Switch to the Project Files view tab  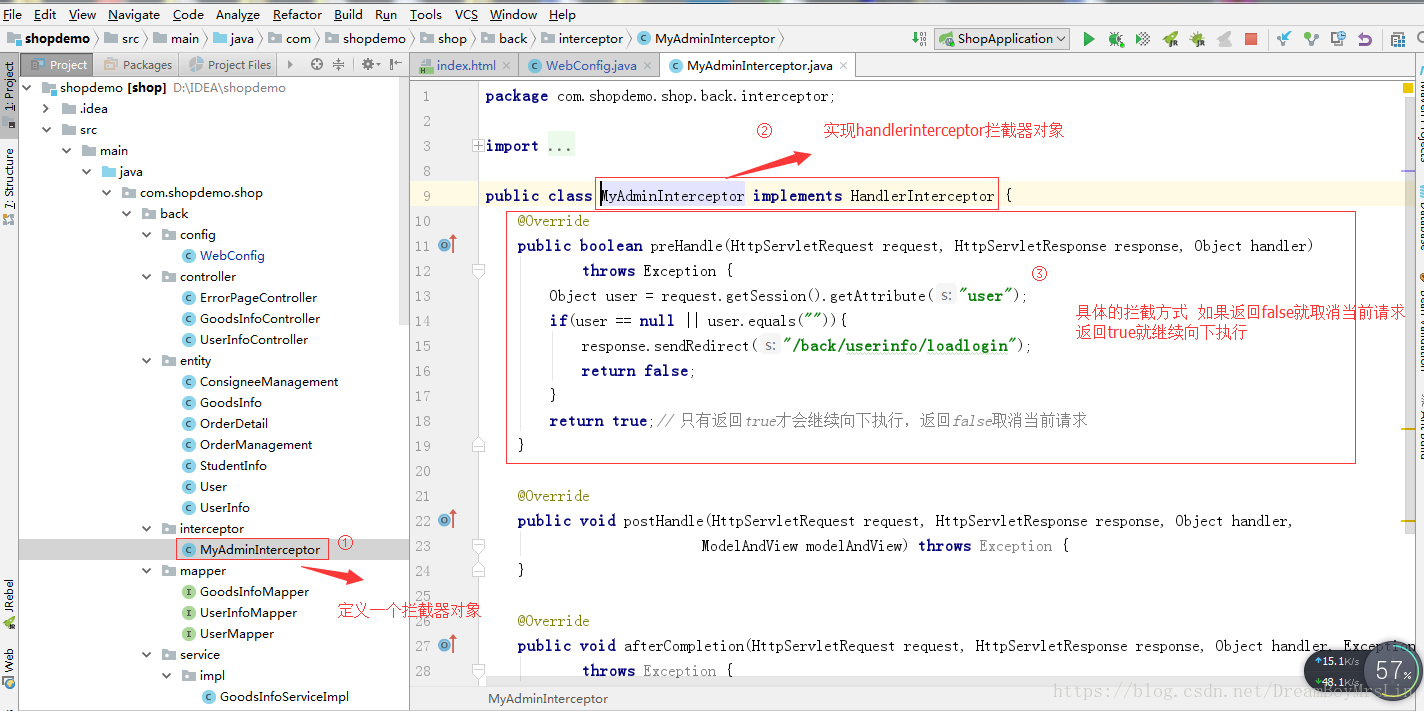pyautogui.click(x=230, y=64)
